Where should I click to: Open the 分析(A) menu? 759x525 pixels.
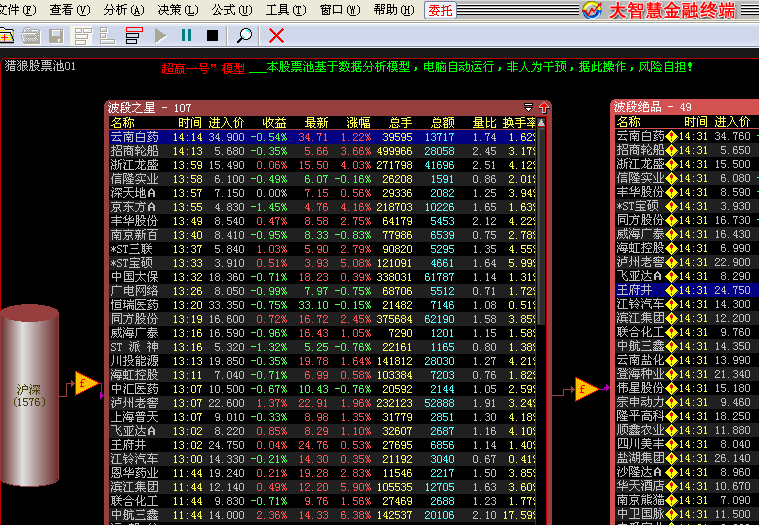pos(124,10)
